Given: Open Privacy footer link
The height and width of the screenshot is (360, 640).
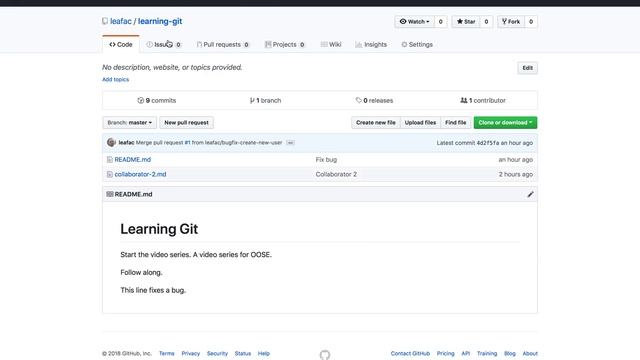Looking at the screenshot, I should (191, 353).
